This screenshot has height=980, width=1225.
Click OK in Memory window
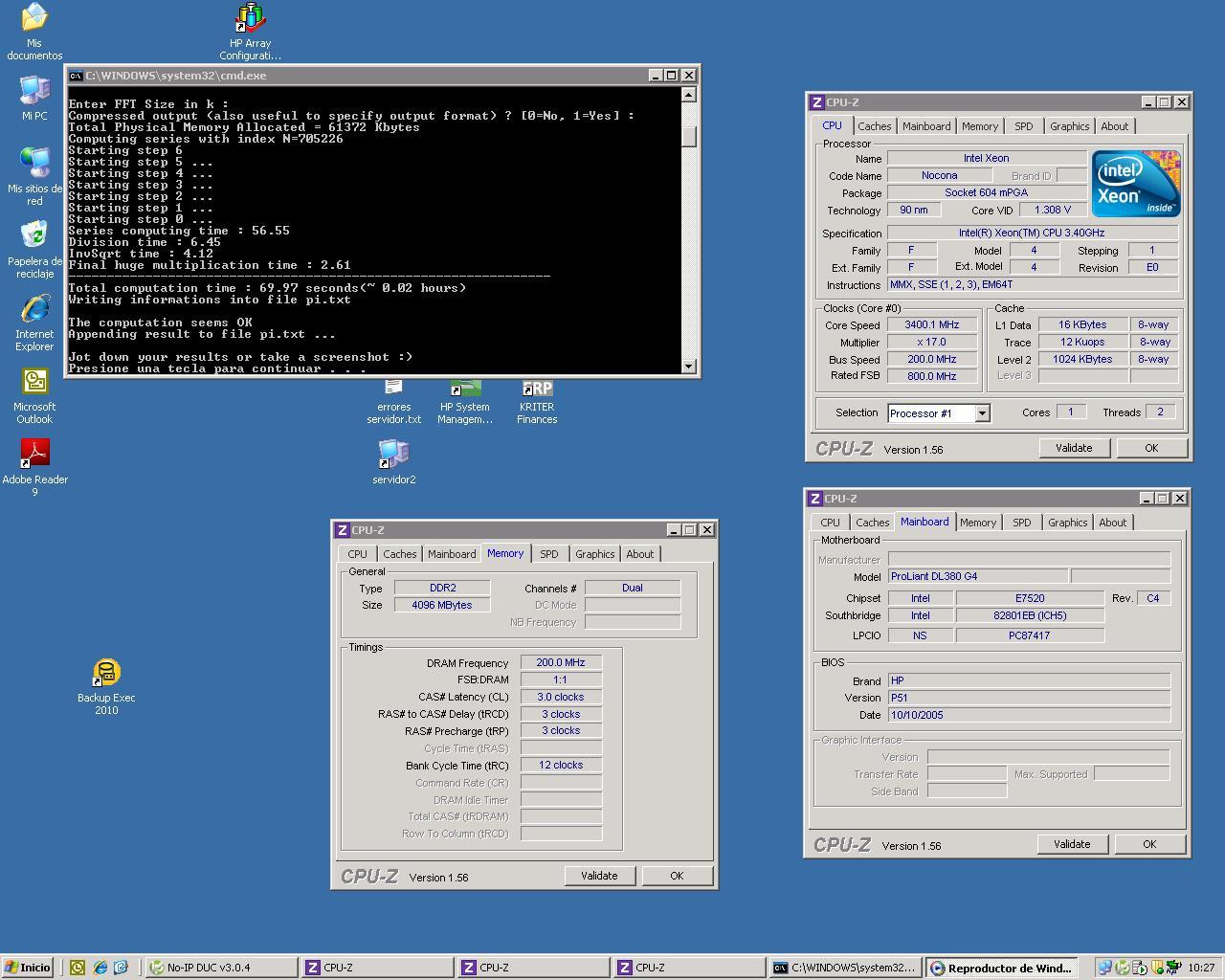point(677,876)
